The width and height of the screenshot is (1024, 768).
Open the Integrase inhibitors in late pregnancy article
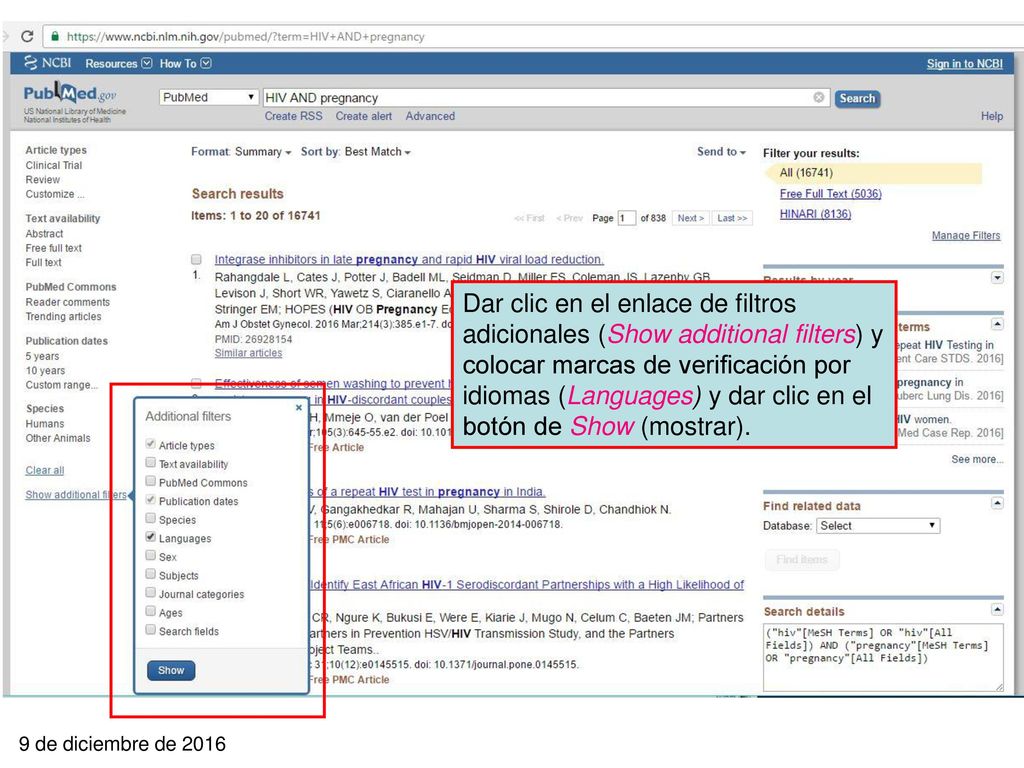[x=409, y=259]
